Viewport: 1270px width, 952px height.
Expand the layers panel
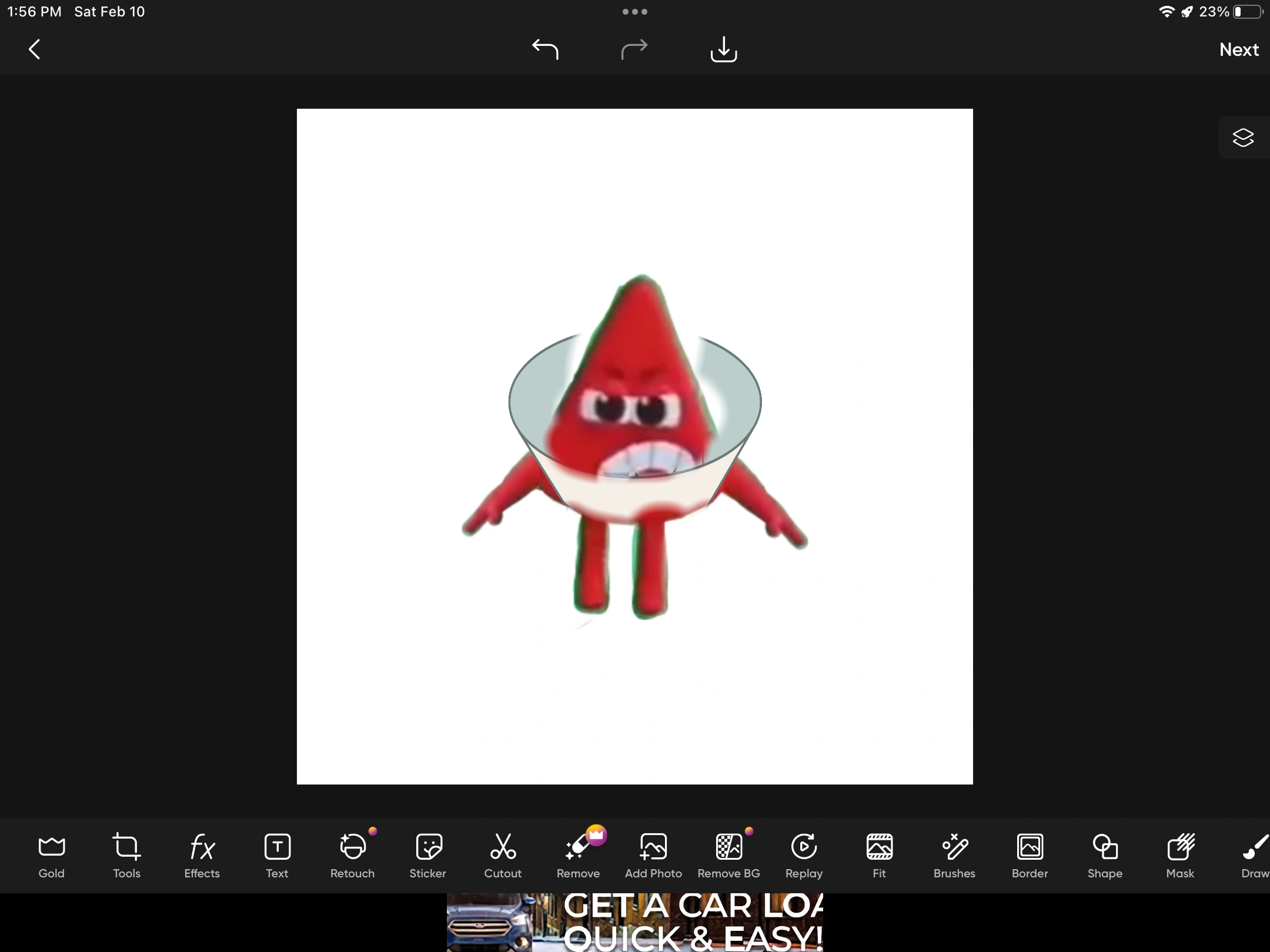point(1243,138)
